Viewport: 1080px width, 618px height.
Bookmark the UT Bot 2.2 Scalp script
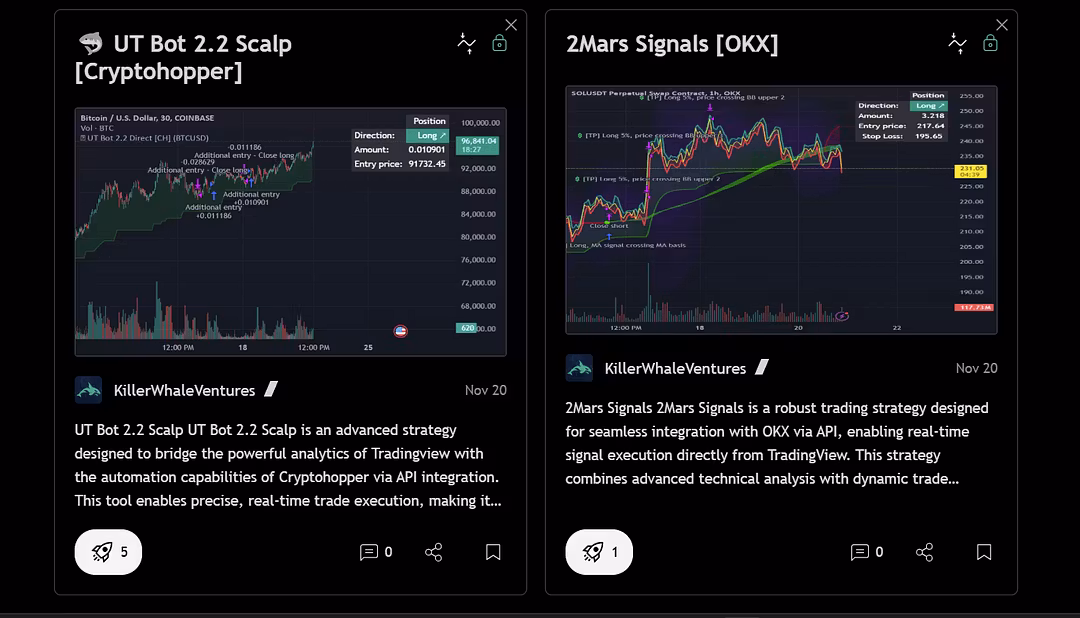(493, 552)
